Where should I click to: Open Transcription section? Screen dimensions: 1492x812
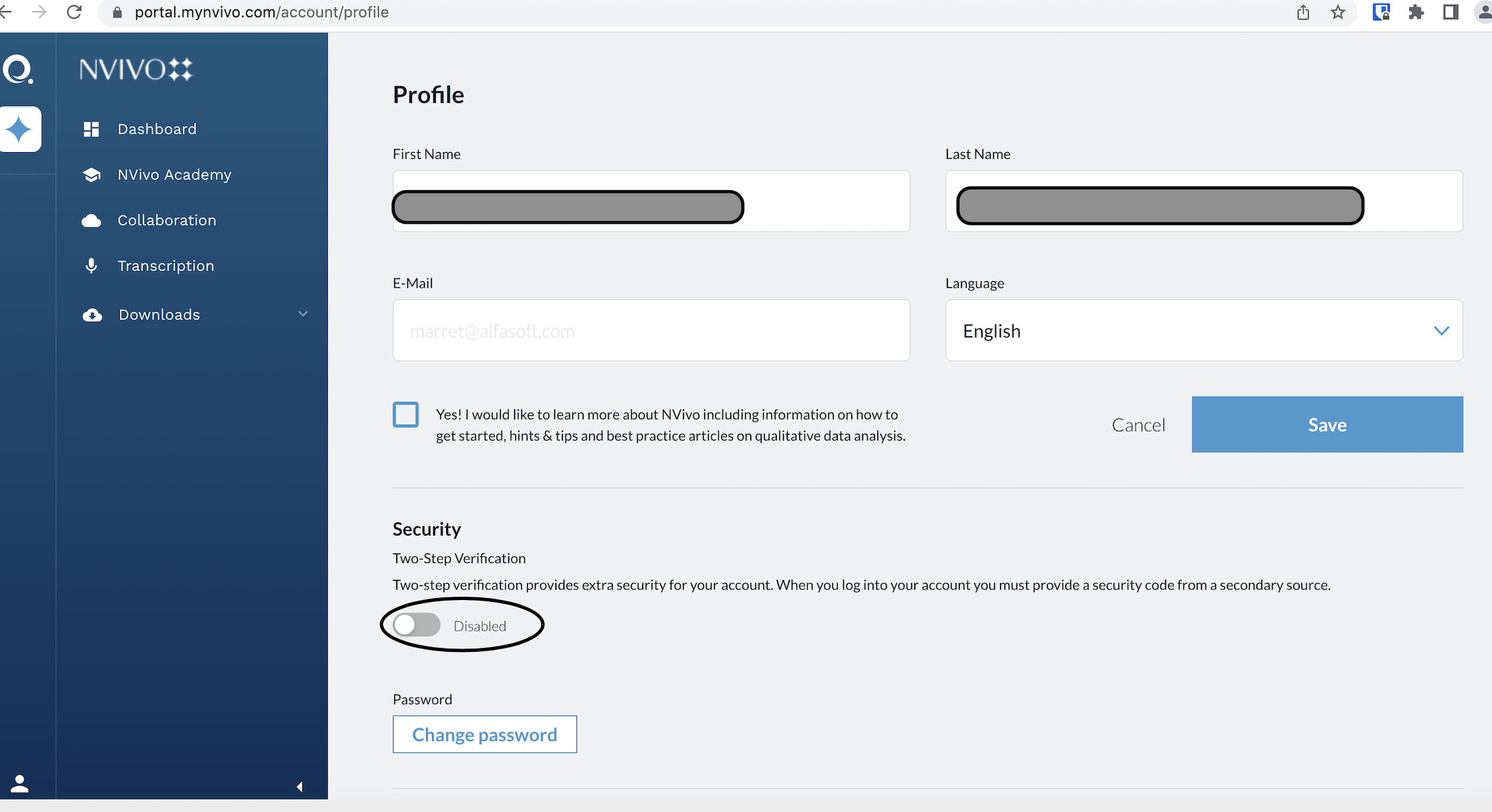[166, 266]
